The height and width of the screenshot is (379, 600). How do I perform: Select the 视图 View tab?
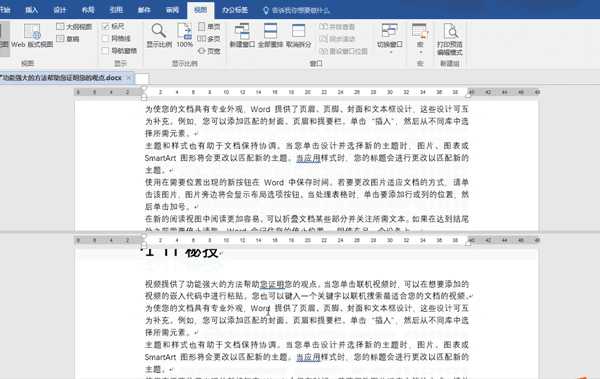(201, 10)
